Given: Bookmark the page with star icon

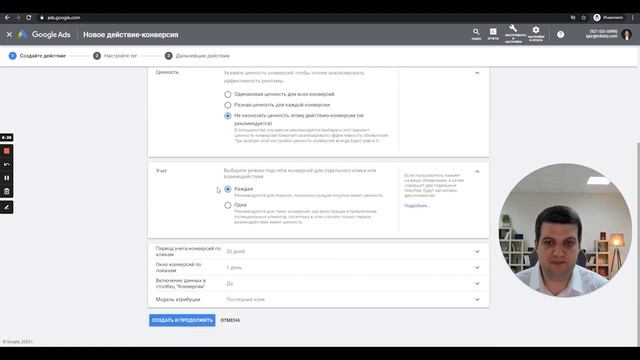Looking at the screenshot, I should [584, 18].
